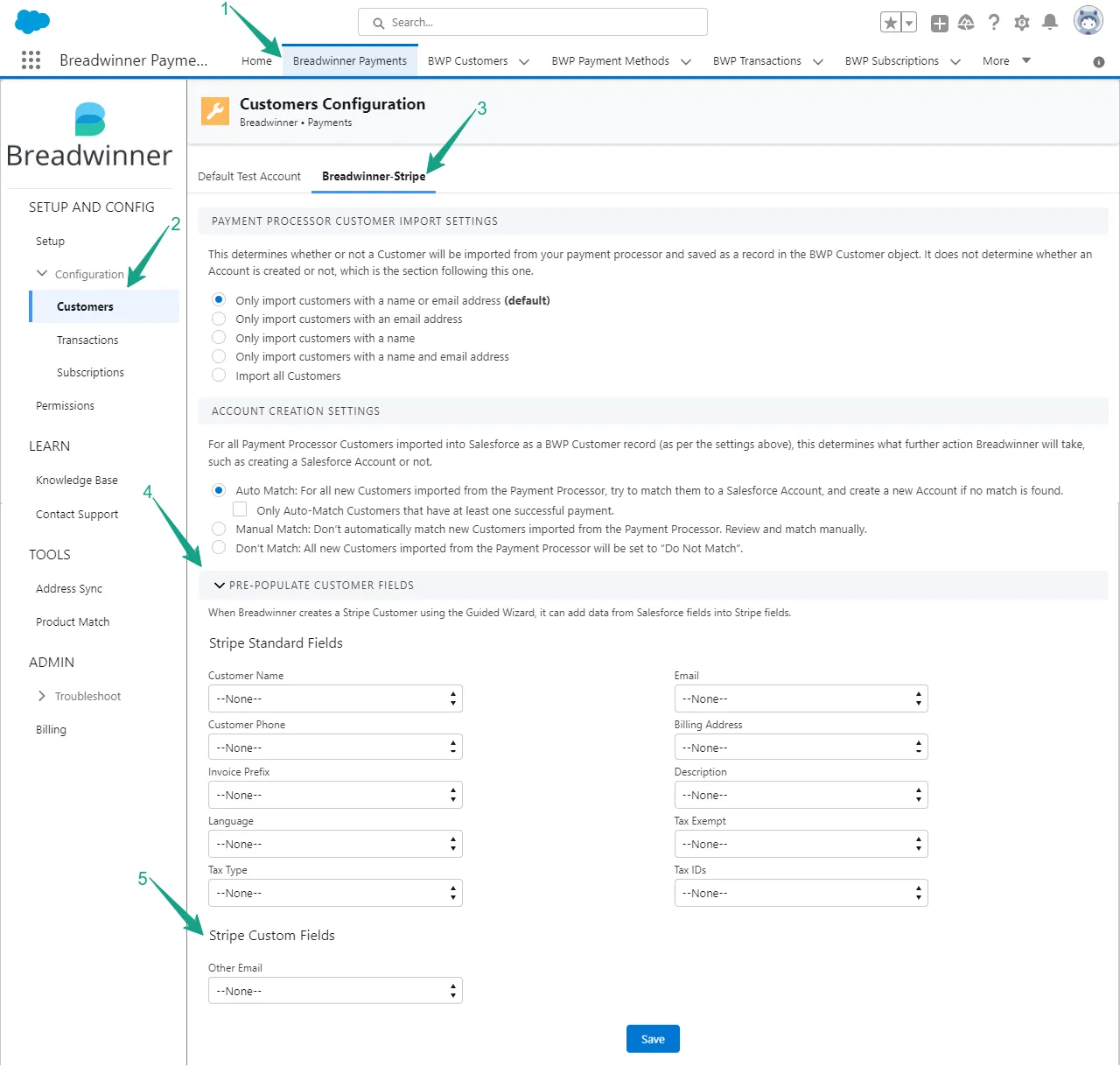1120x1067 pixels.
Task: Open the Other Email custom field dropdown
Action: tap(335, 991)
